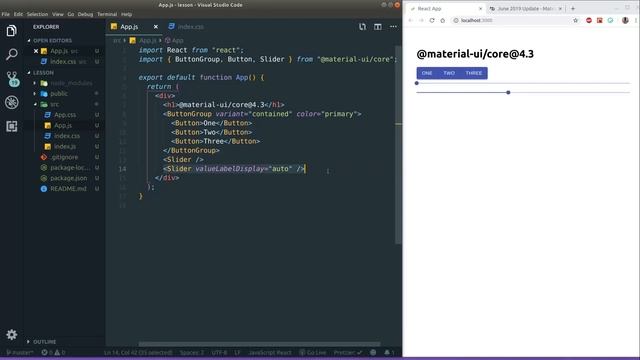The height and width of the screenshot is (360, 640).
Task: Click the red adblock extension icon
Action: point(589,20)
